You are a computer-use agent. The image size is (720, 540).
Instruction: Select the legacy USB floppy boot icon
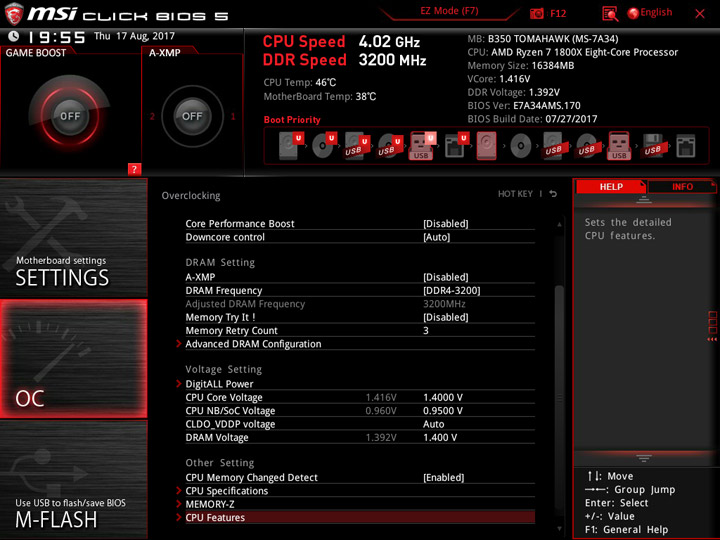click(652, 146)
